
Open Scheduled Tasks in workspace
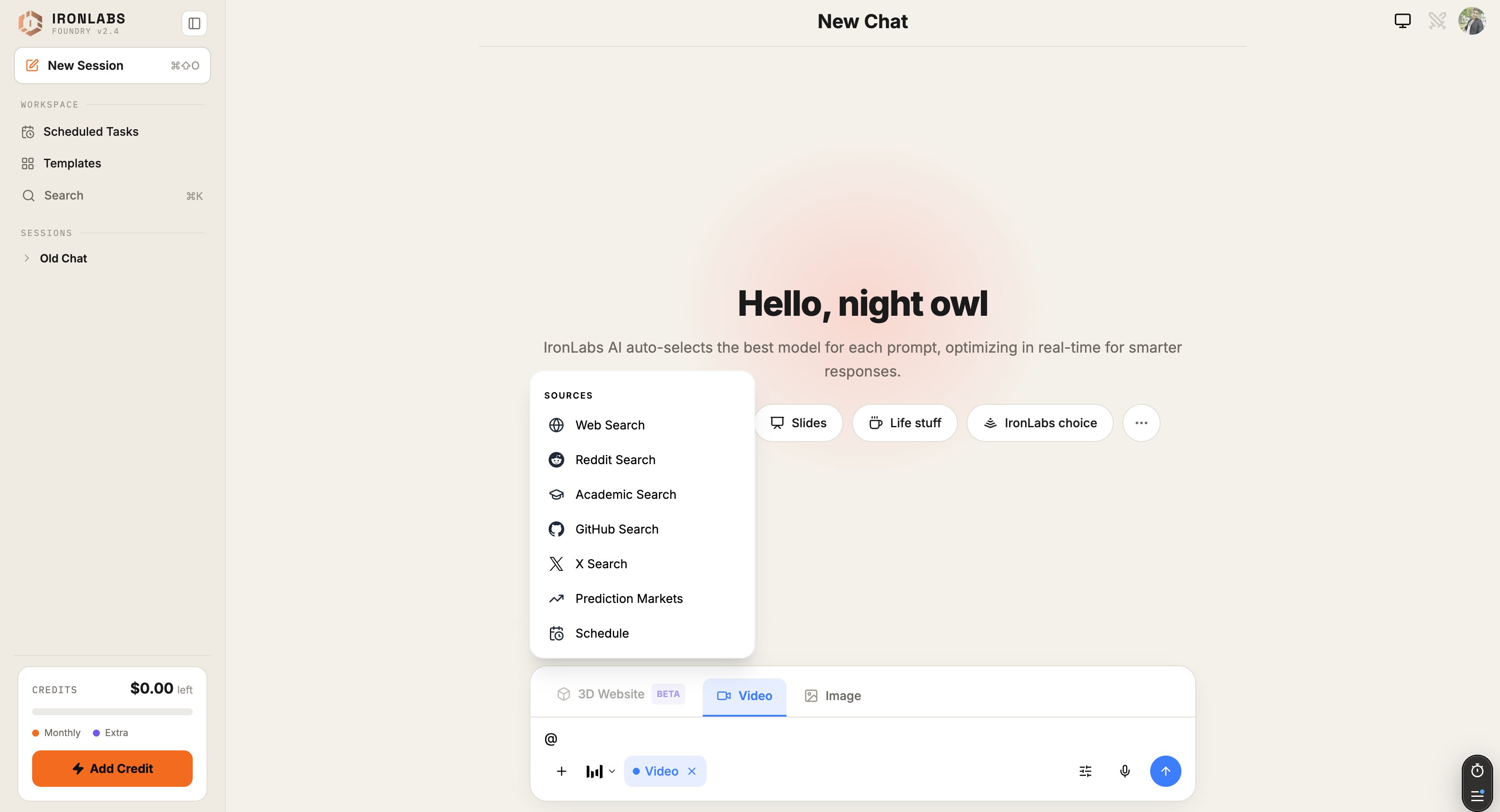pyautogui.click(x=112, y=131)
